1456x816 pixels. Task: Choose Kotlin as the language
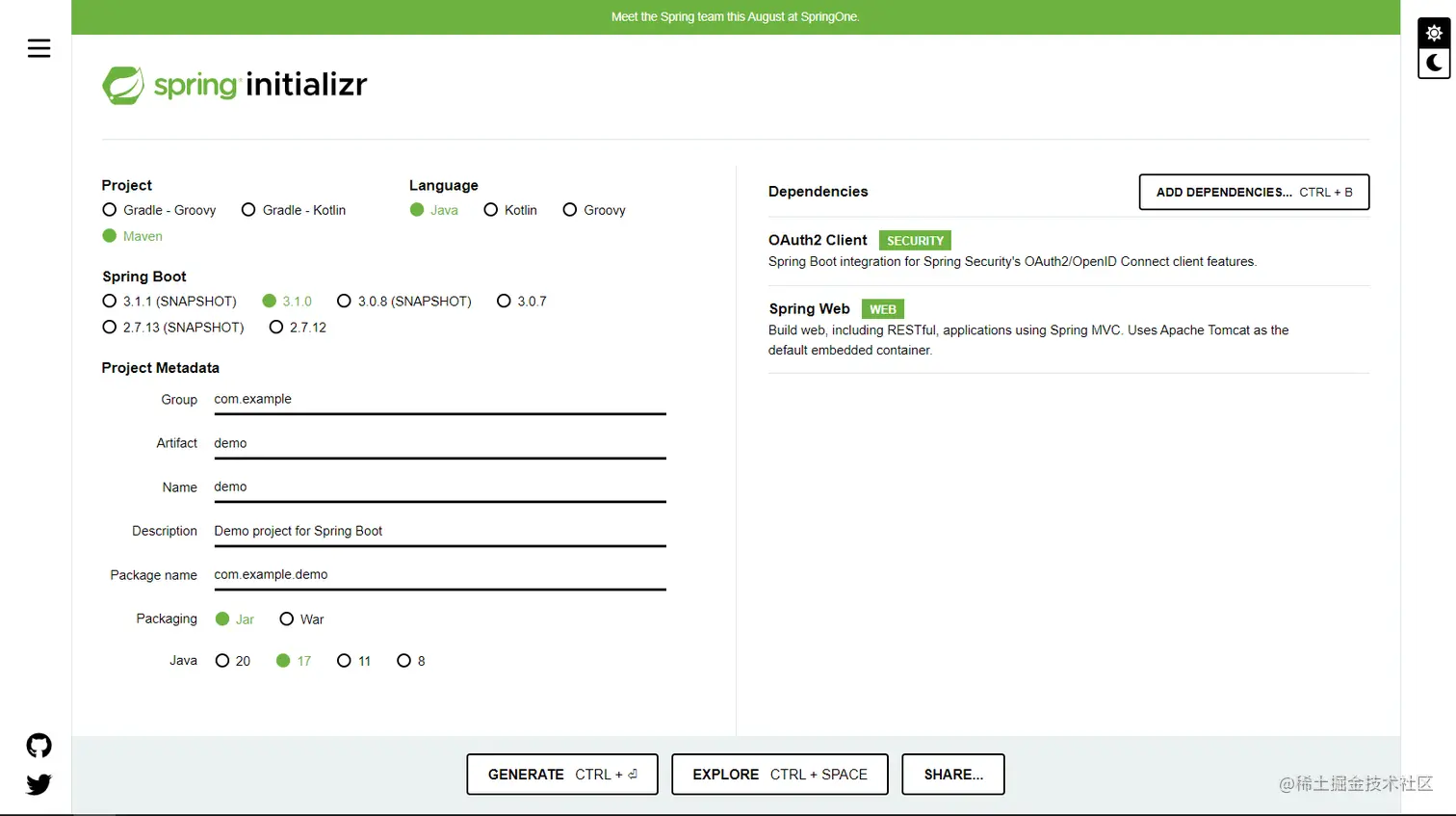[491, 210]
